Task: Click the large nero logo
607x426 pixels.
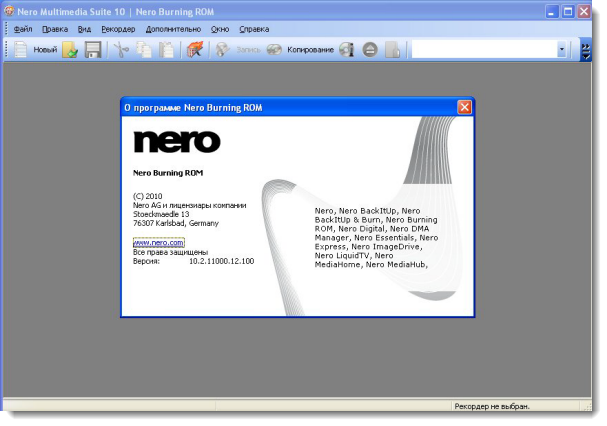Action: point(177,141)
